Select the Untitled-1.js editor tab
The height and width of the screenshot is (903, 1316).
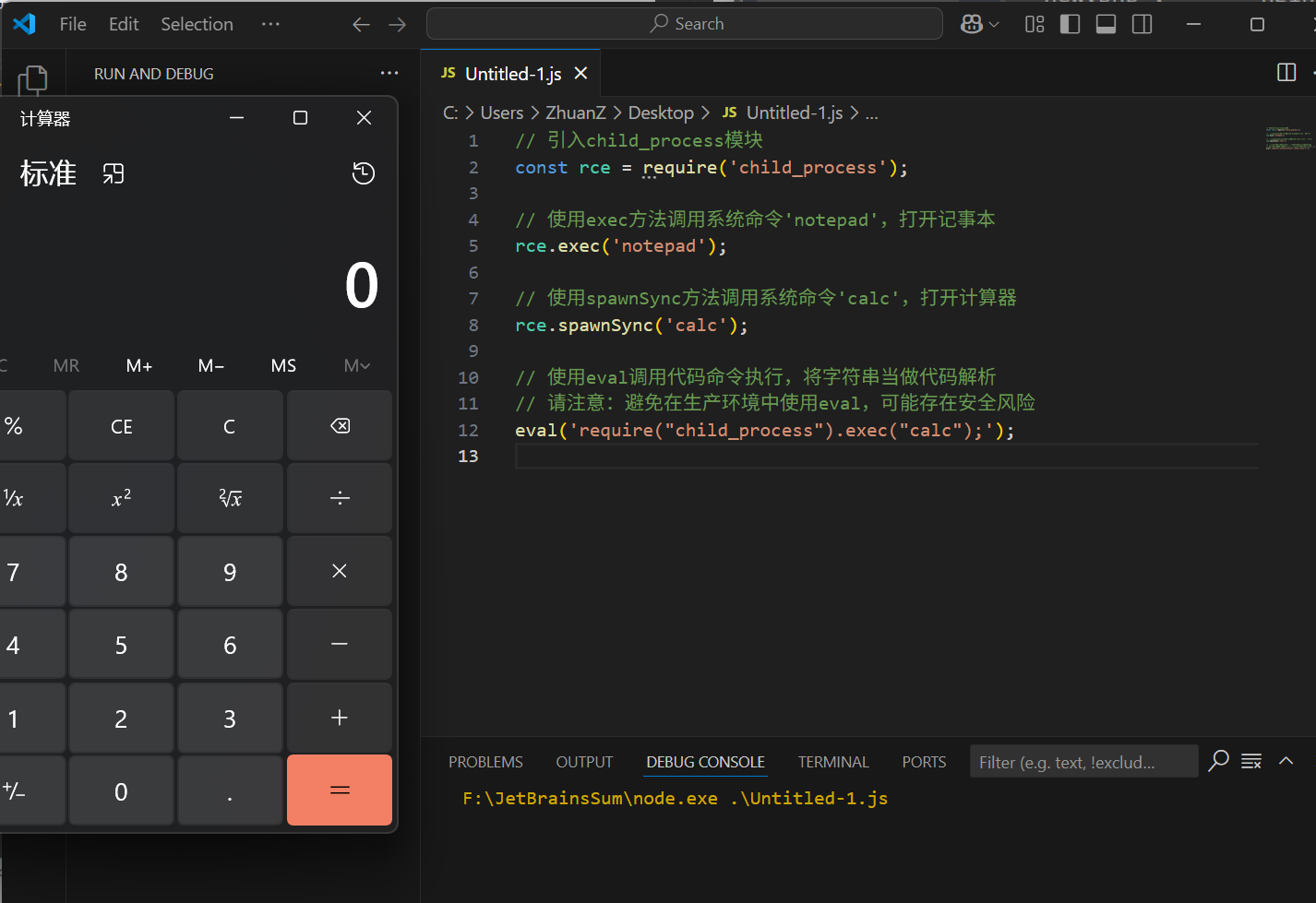tap(510, 73)
